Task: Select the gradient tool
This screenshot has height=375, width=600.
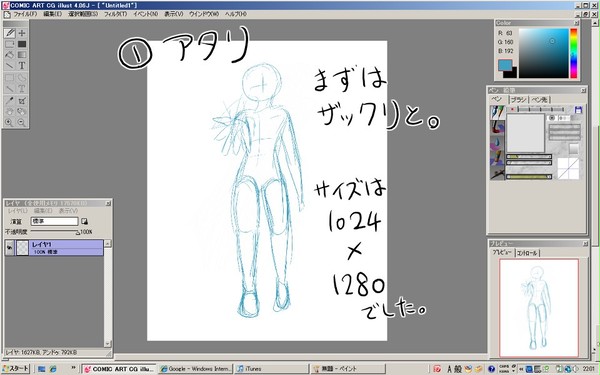Action: coord(22,55)
